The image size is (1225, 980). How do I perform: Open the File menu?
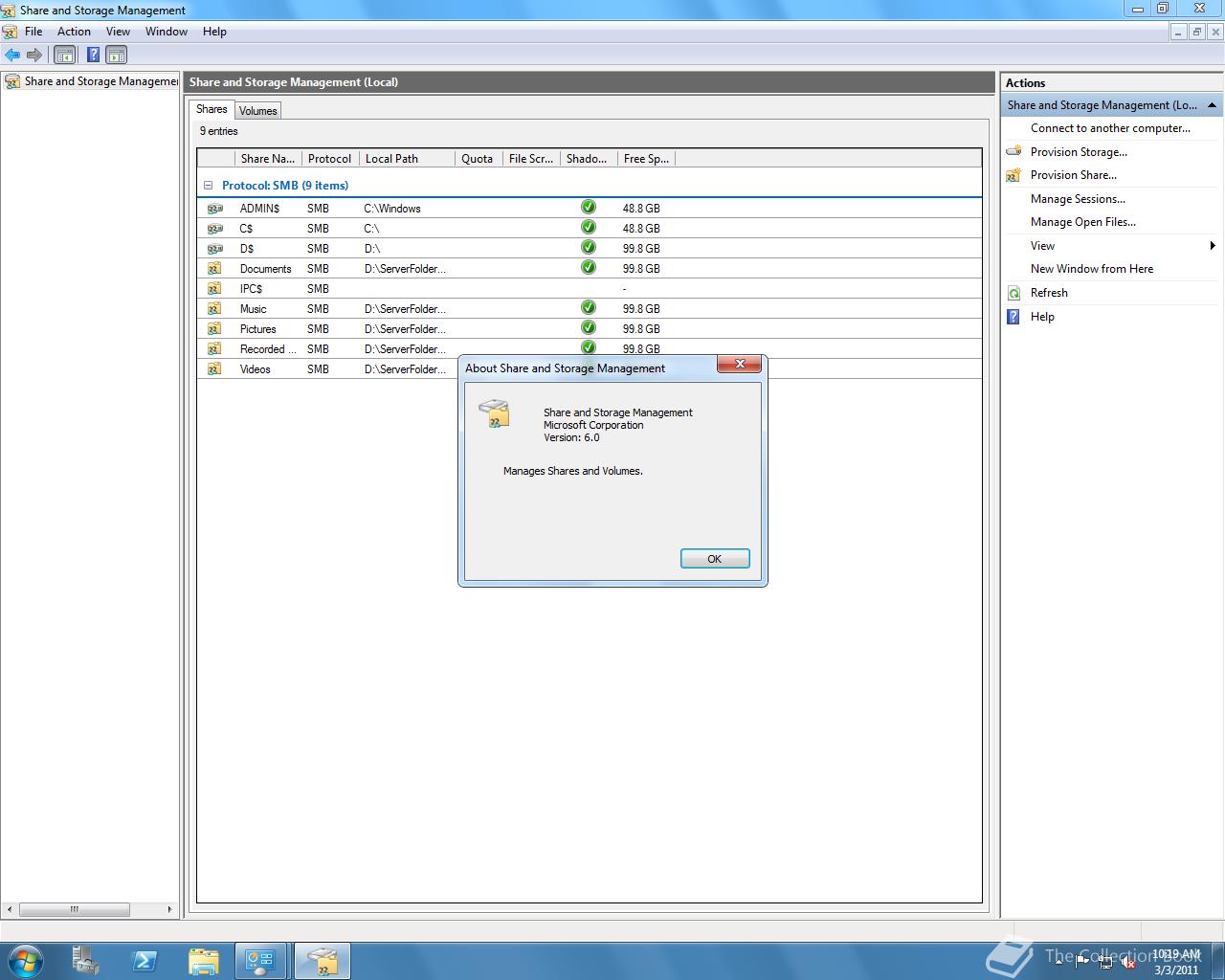point(33,32)
